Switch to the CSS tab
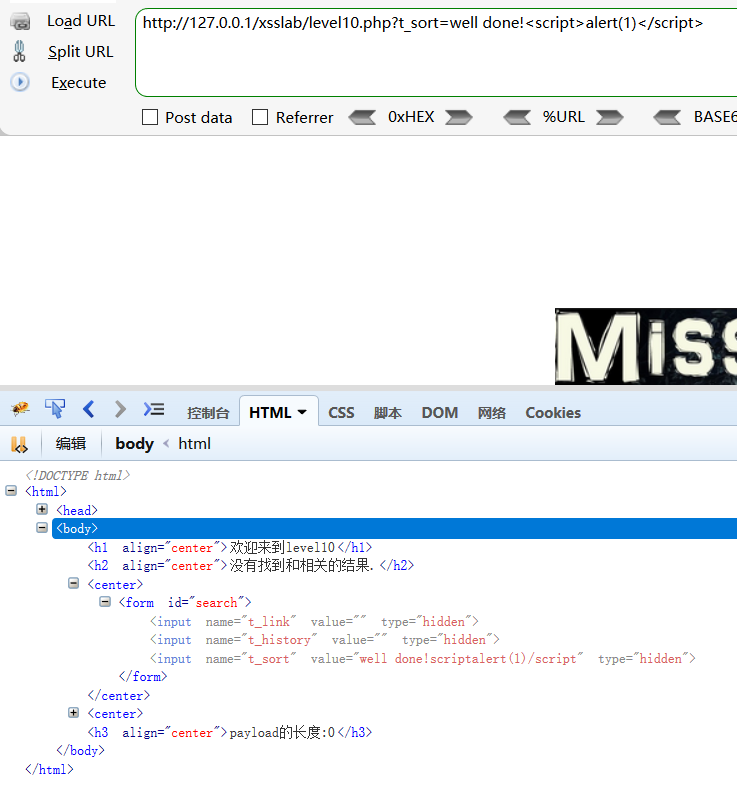This screenshot has height=801, width=737. 341,413
